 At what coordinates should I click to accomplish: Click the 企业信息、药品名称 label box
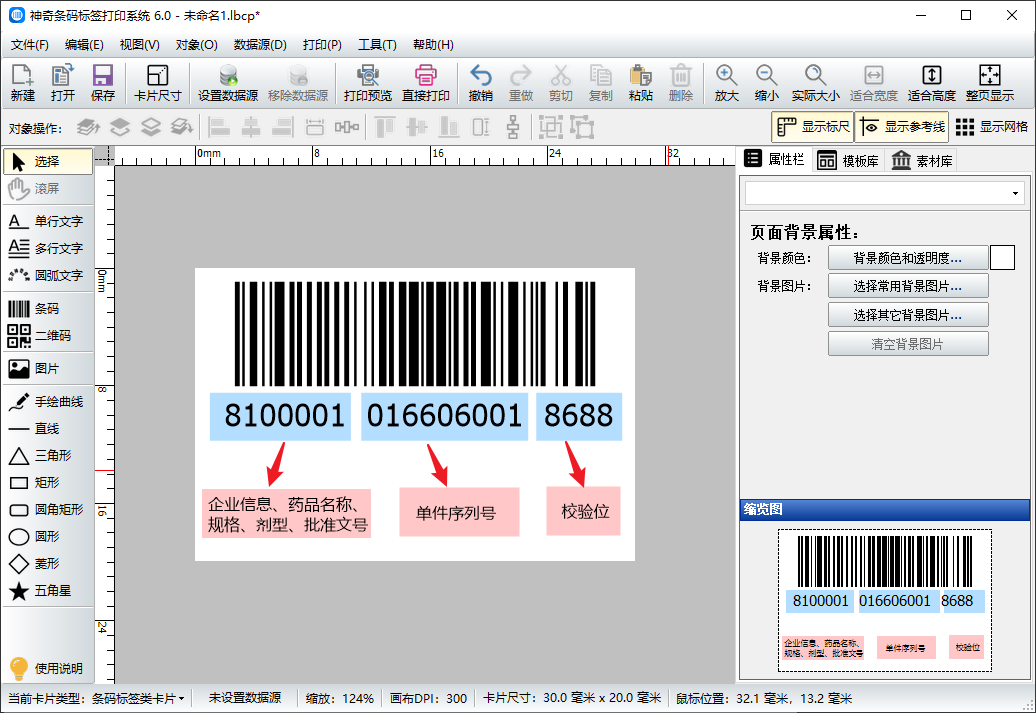286,513
